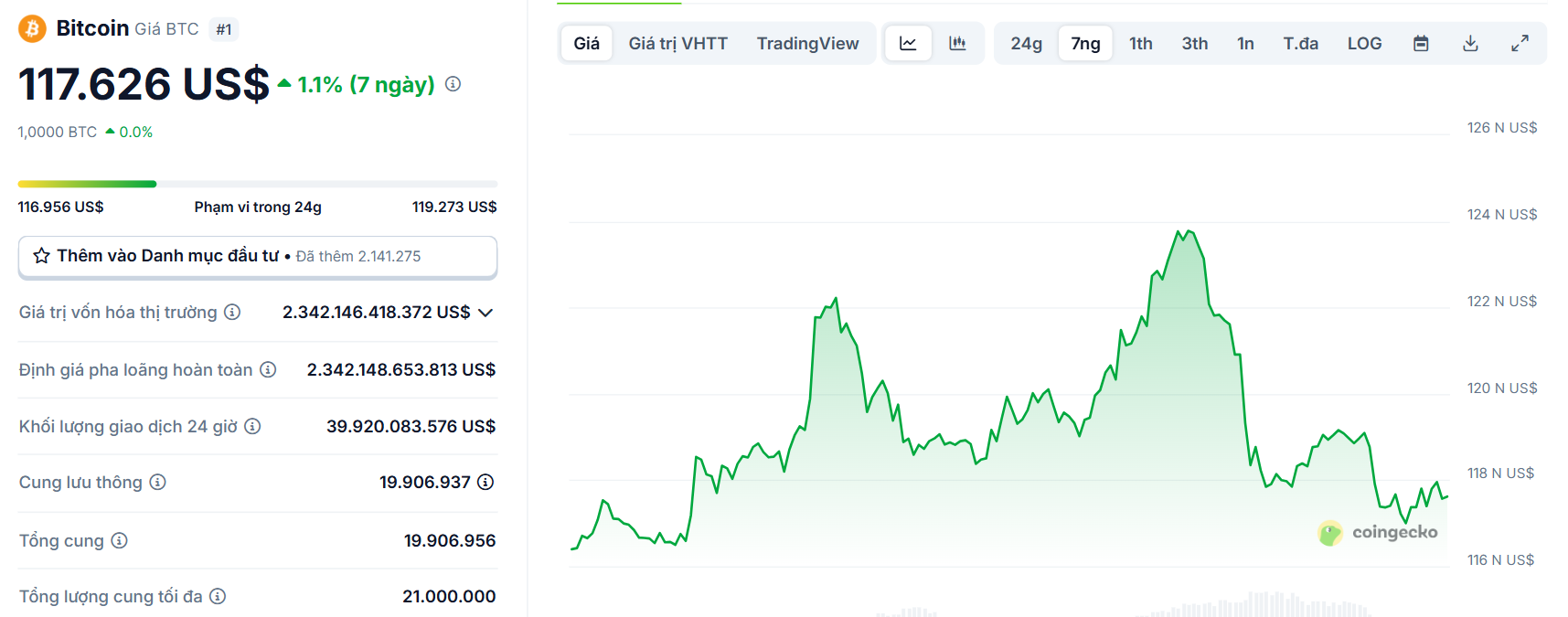Select T.đa maximum time range
The height and width of the screenshot is (617, 1568).
click(1300, 43)
